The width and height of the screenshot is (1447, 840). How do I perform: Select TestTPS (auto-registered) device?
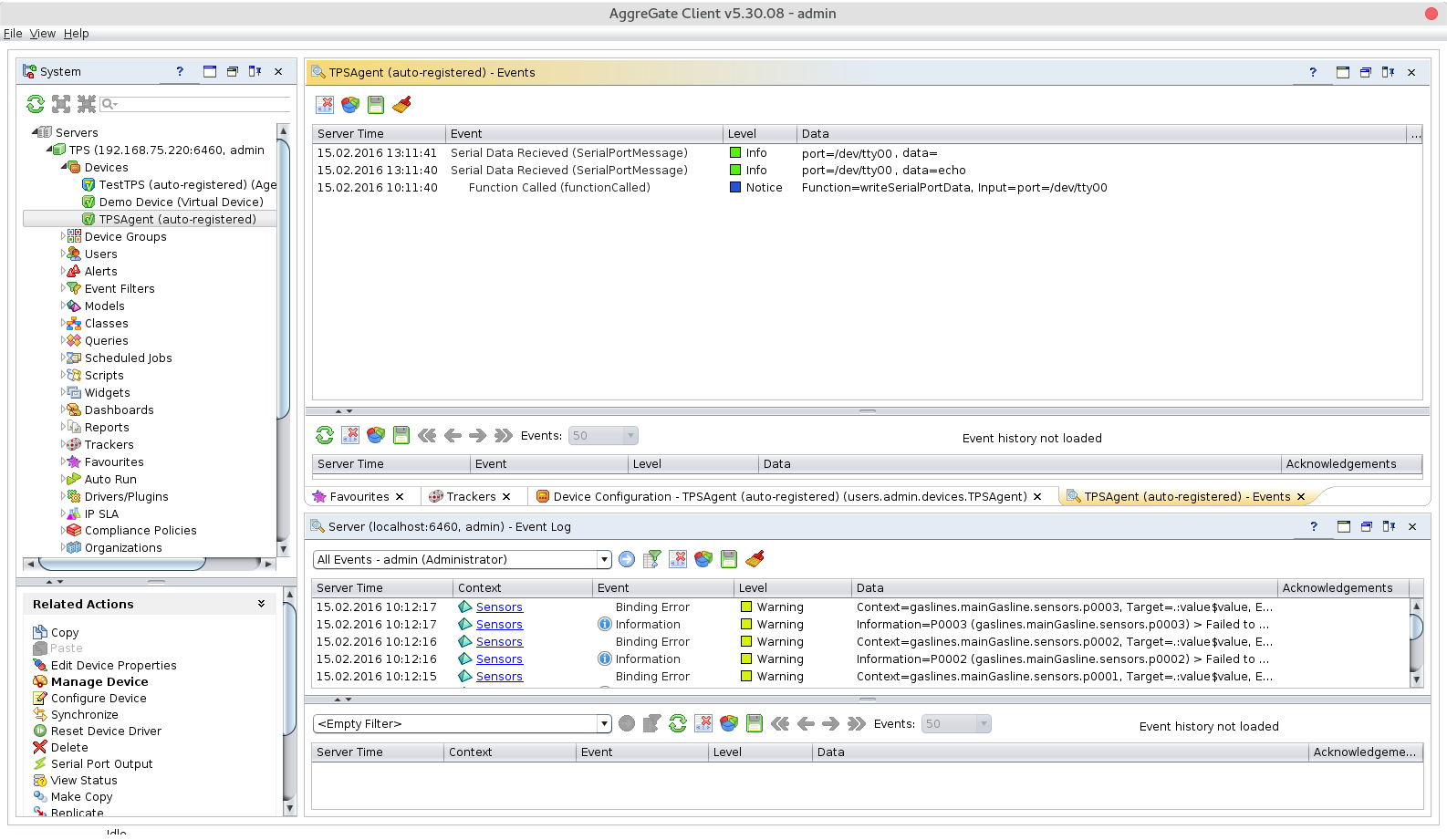point(187,184)
